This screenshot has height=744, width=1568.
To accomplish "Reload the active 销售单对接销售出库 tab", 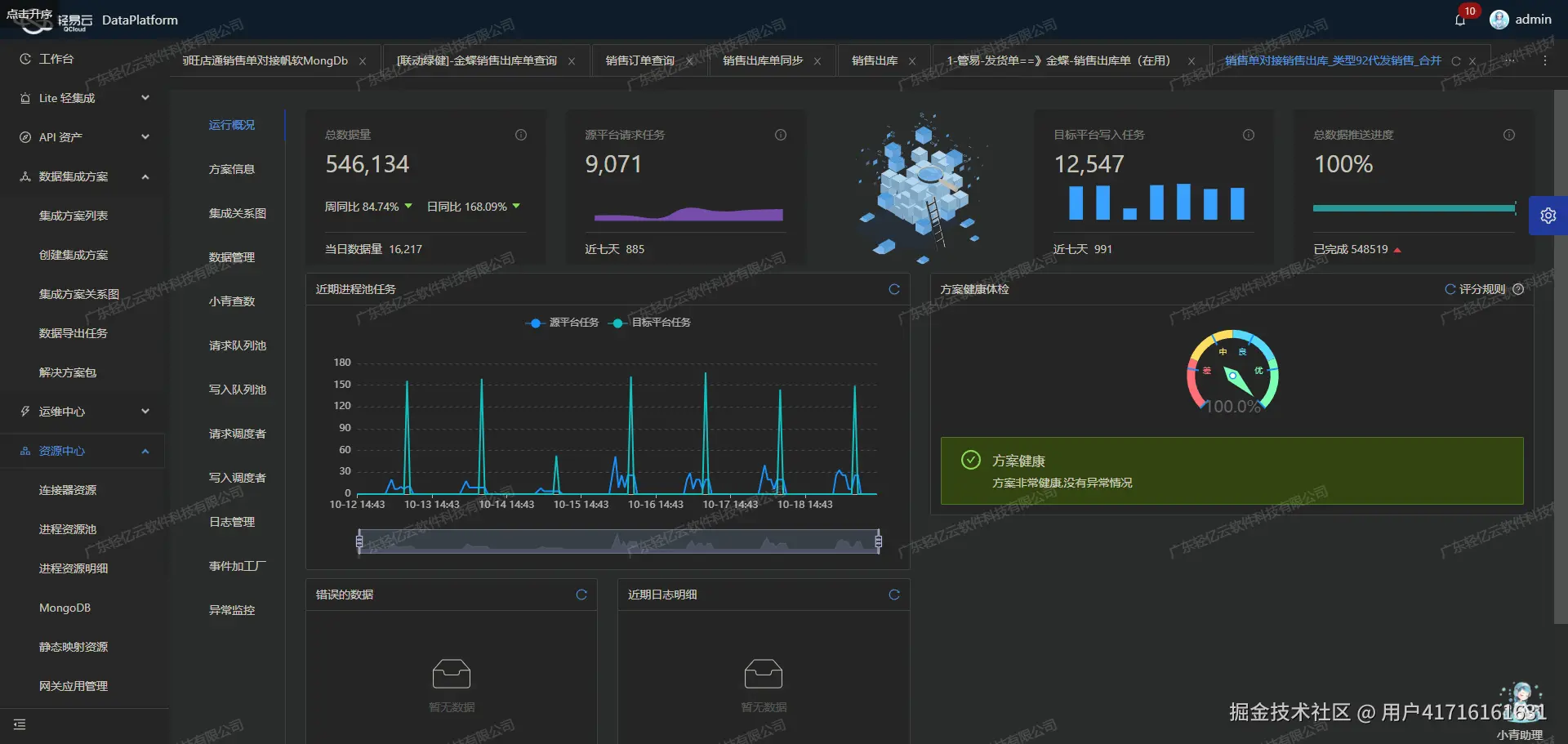I will tap(1456, 61).
